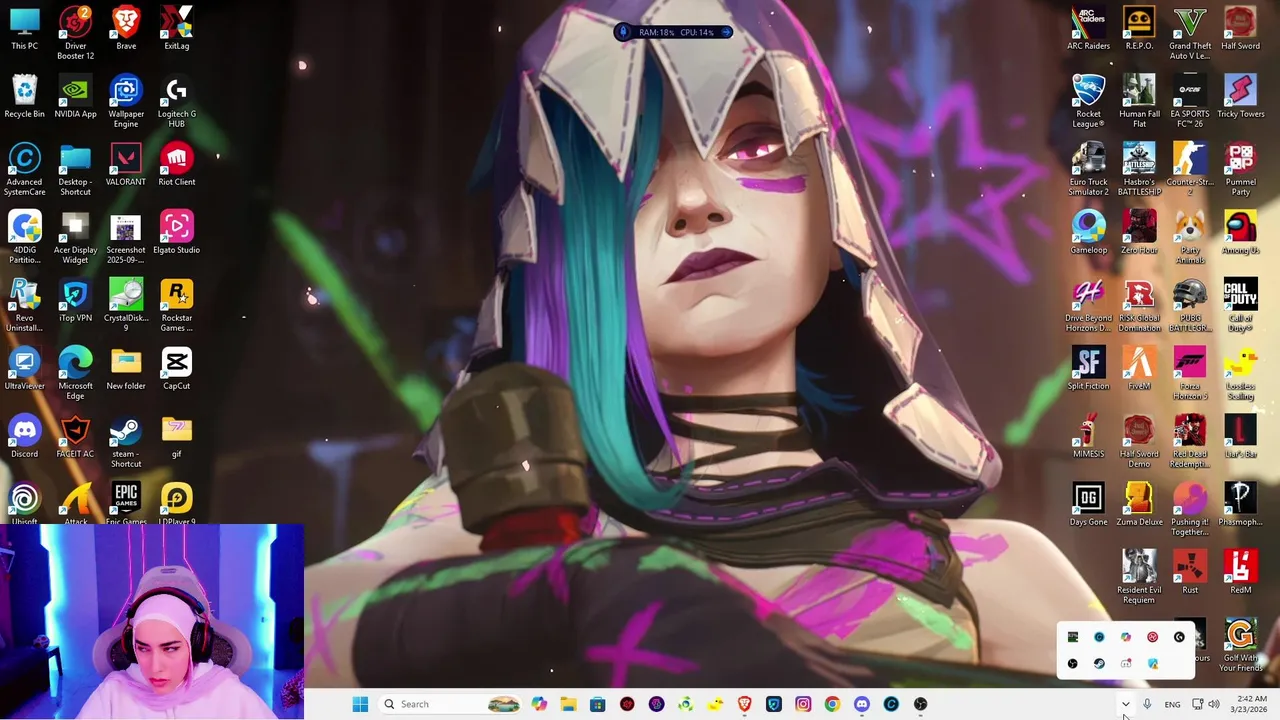Open Copilot from the taskbar

tap(539, 704)
